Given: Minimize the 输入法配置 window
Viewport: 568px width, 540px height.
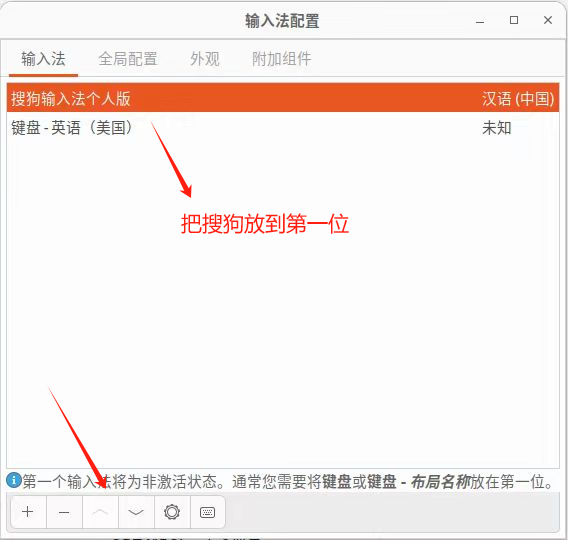Looking at the screenshot, I should point(480,21).
